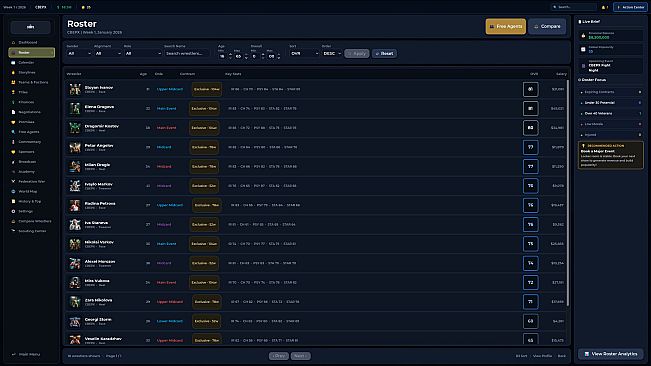Click the Reset filters button
The height and width of the screenshot is (366, 651).
(384, 54)
